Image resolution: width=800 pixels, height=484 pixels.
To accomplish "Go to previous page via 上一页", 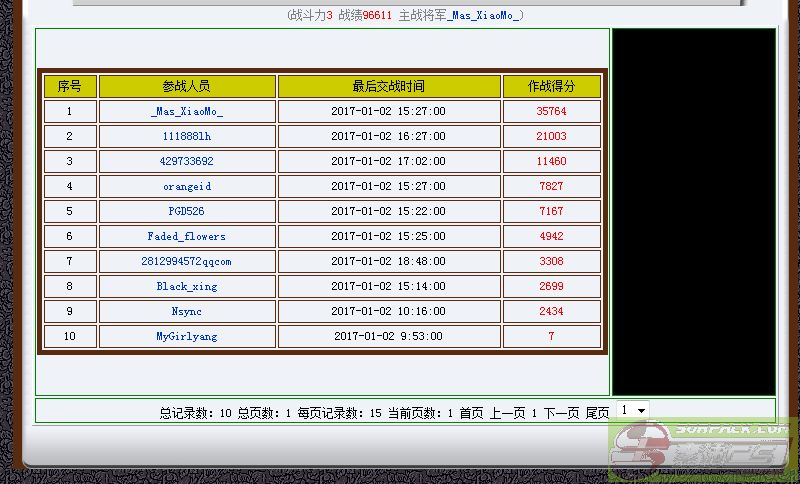I will (507, 412).
